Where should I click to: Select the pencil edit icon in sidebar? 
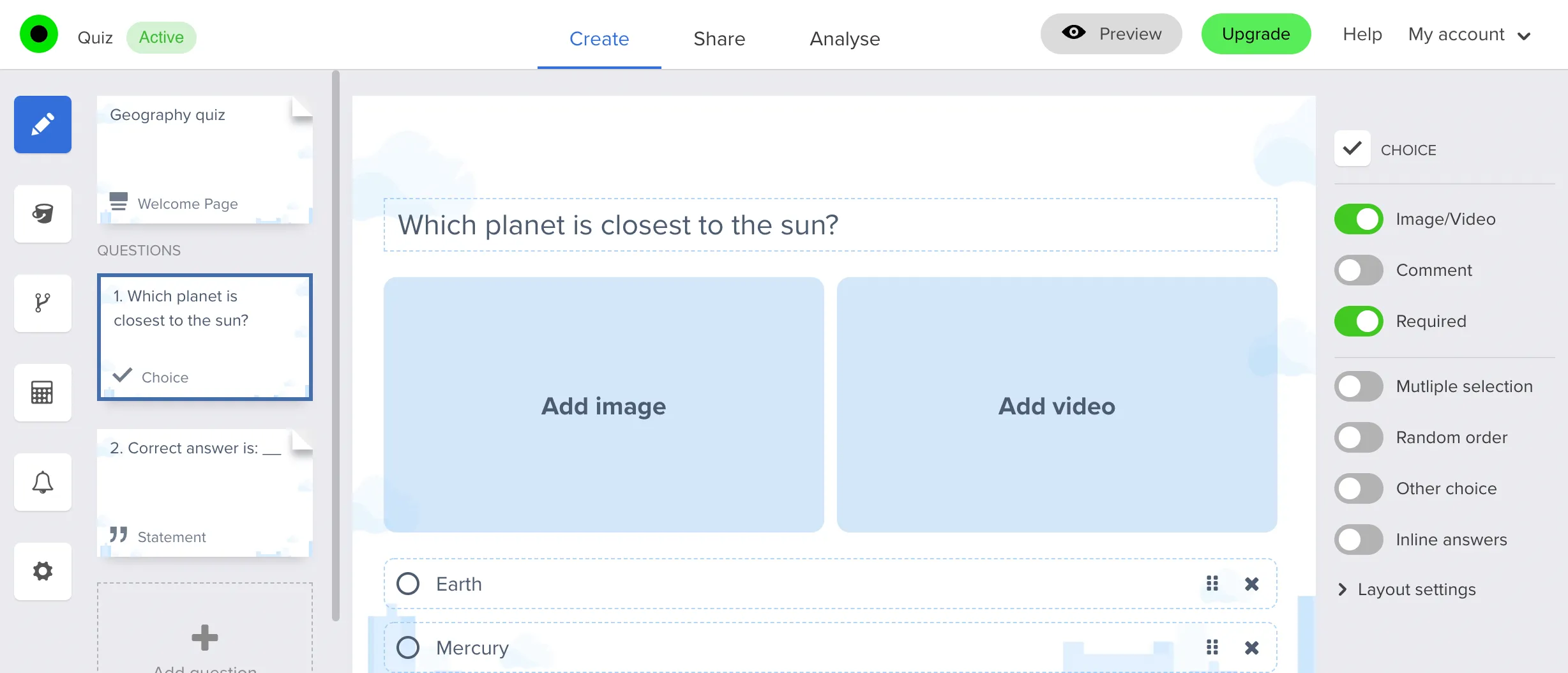point(43,125)
